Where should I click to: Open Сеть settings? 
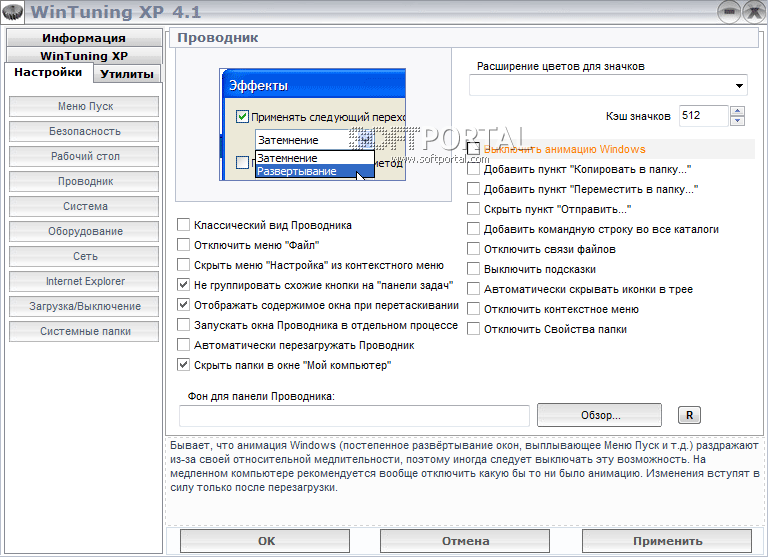pyautogui.click(x=84, y=256)
